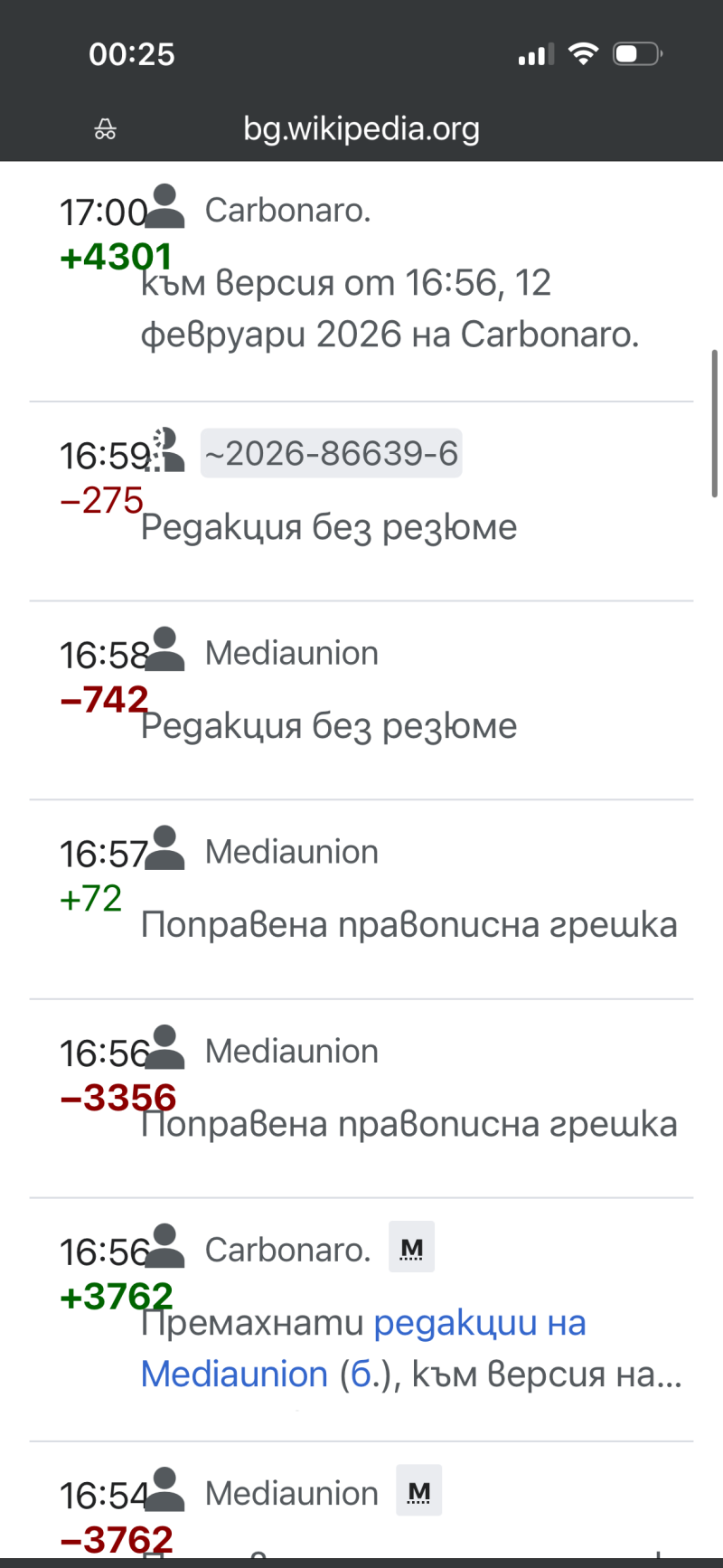Image resolution: width=723 pixels, height=1568 pixels.
Task: Open Mediaunion's profile at 16:58 entry
Action: 291,653
